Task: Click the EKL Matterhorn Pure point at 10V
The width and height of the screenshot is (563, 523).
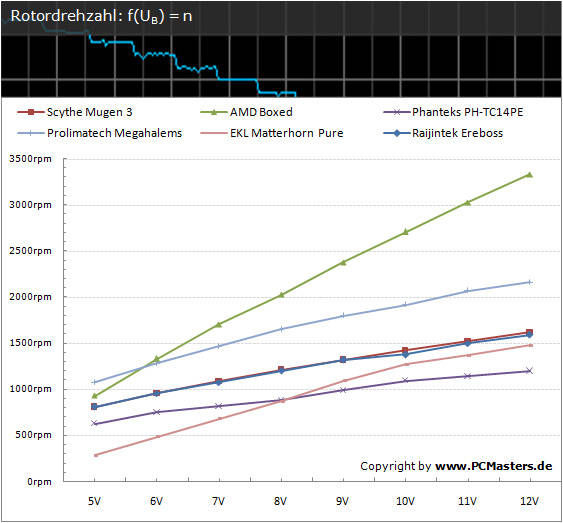Action: point(406,364)
